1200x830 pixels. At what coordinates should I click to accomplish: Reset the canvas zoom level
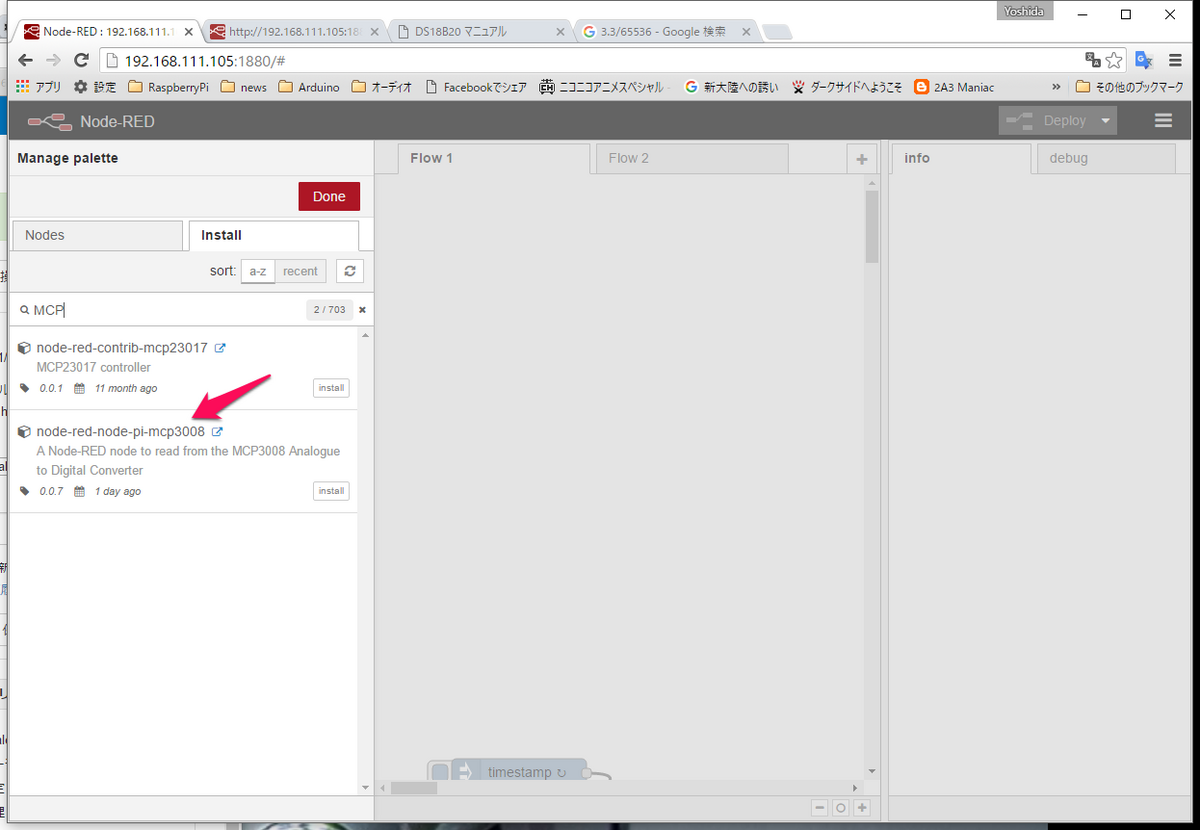point(841,808)
